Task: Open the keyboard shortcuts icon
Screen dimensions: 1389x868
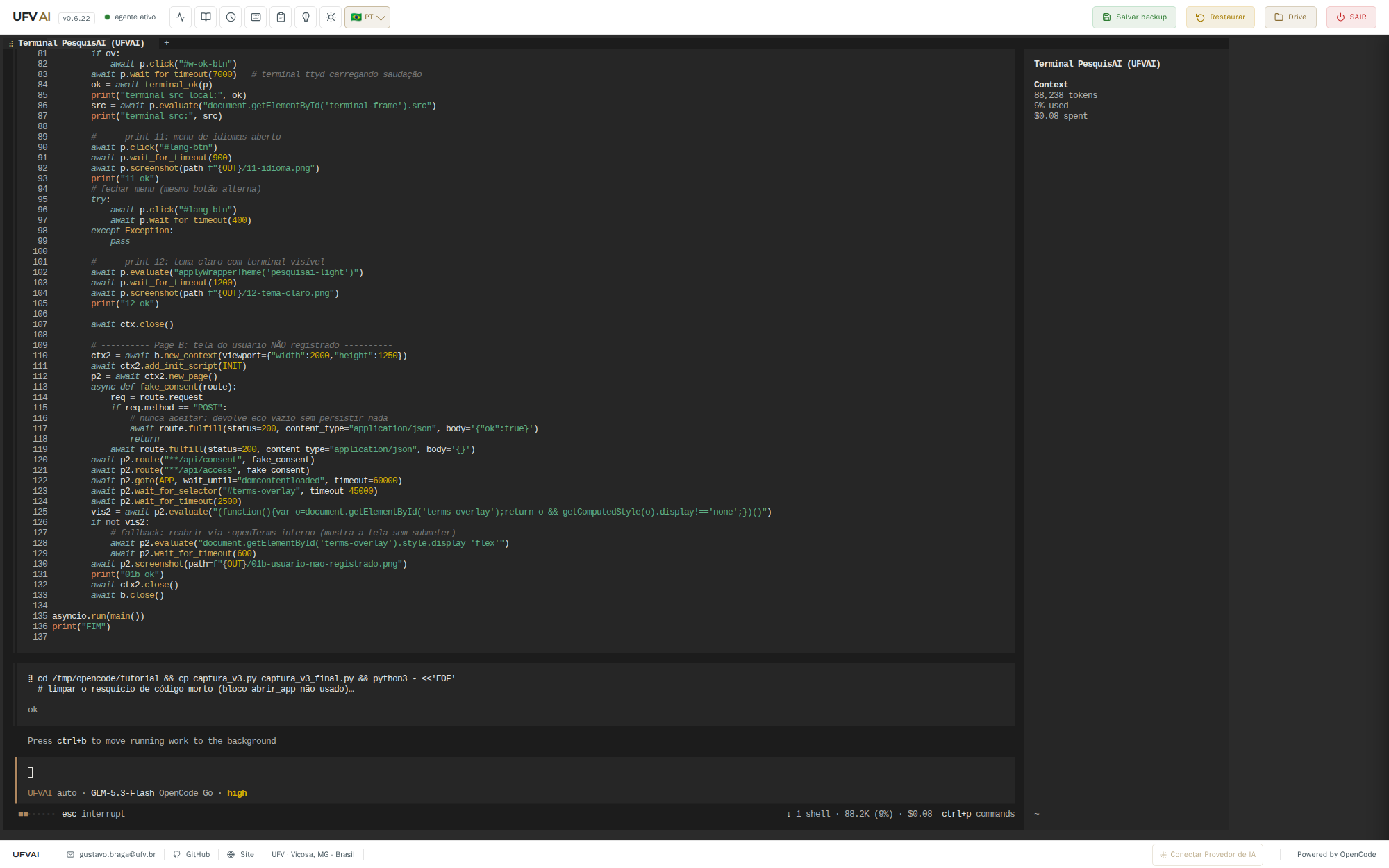Action: coord(256,17)
